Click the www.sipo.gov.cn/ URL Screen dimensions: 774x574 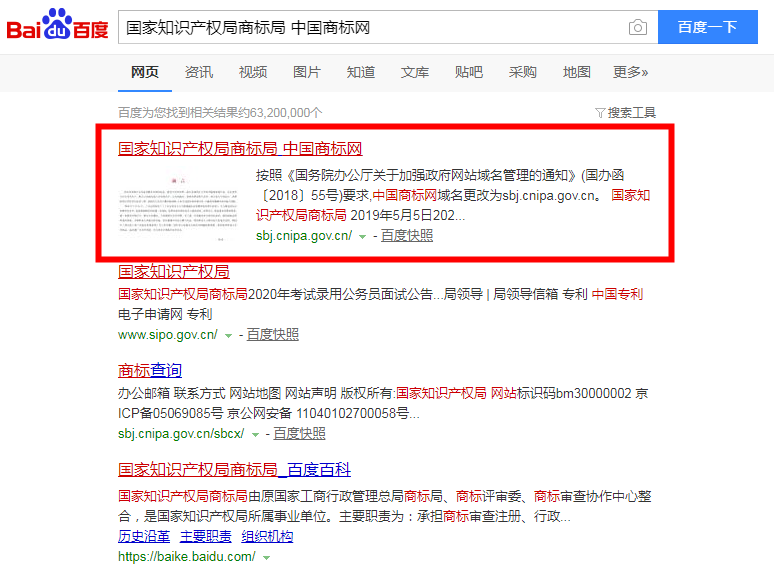(168, 335)
